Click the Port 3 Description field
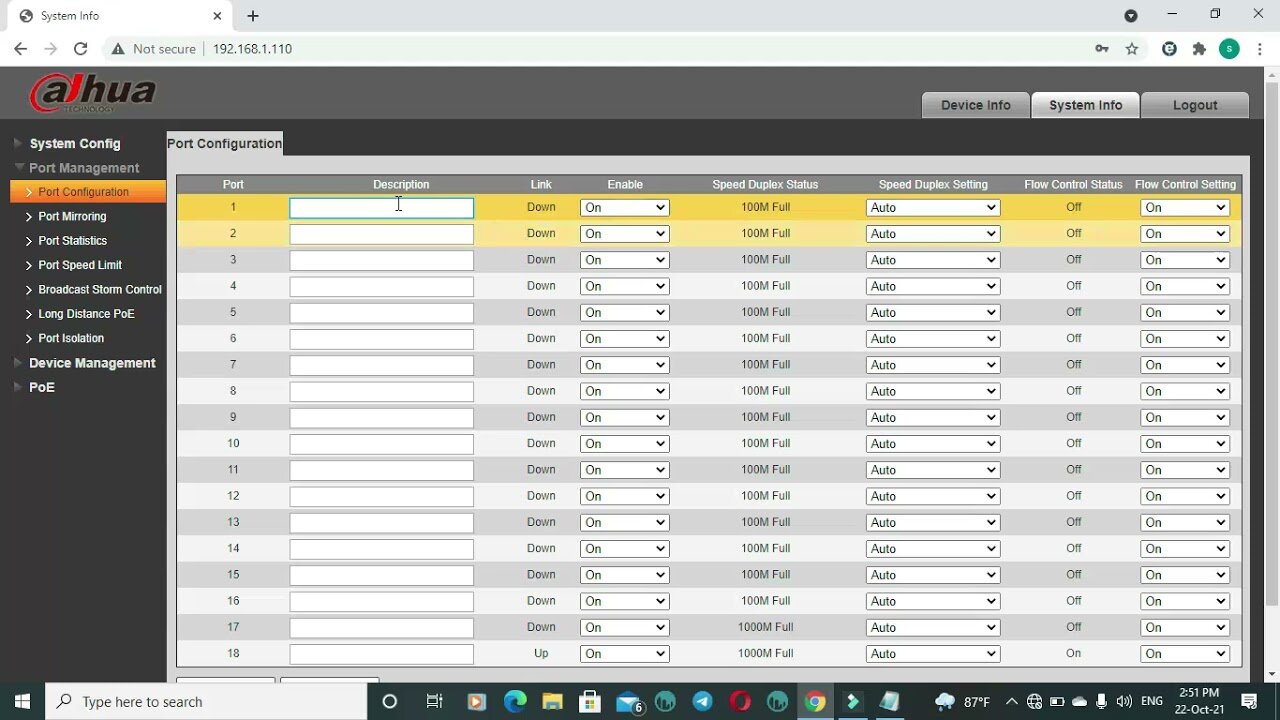1280x720 pixels. [381, 260]
